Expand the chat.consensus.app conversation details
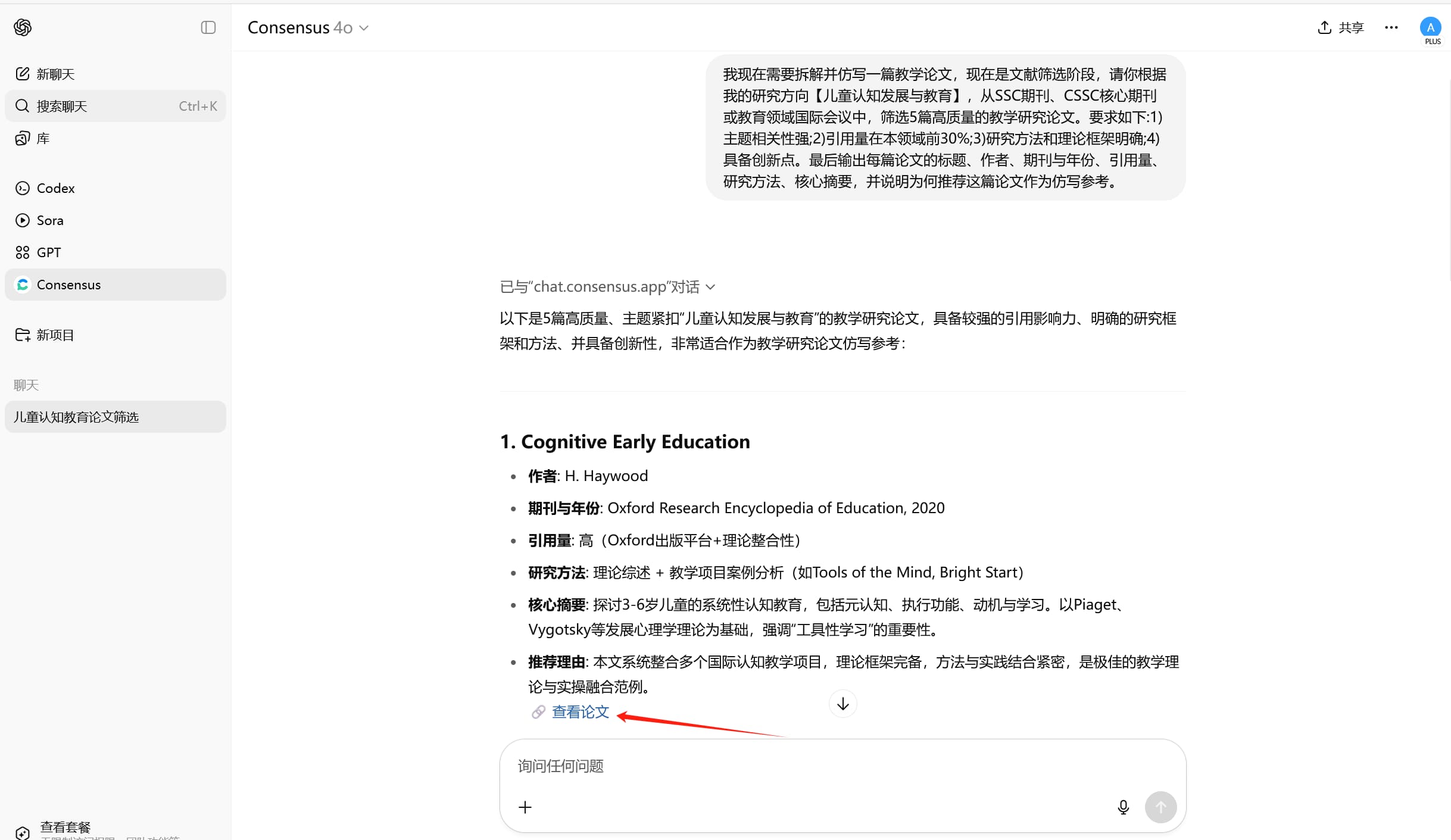The height and width of the screenshot is (840, 1451). (x=607, y=287)
